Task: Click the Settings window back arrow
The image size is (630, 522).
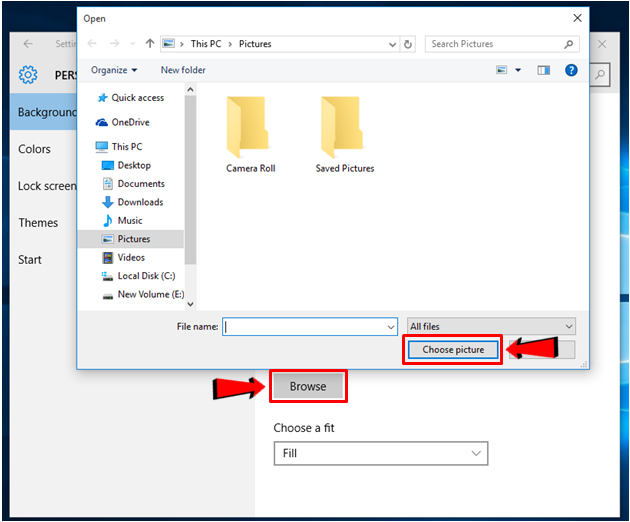Action: click(28, 43)
